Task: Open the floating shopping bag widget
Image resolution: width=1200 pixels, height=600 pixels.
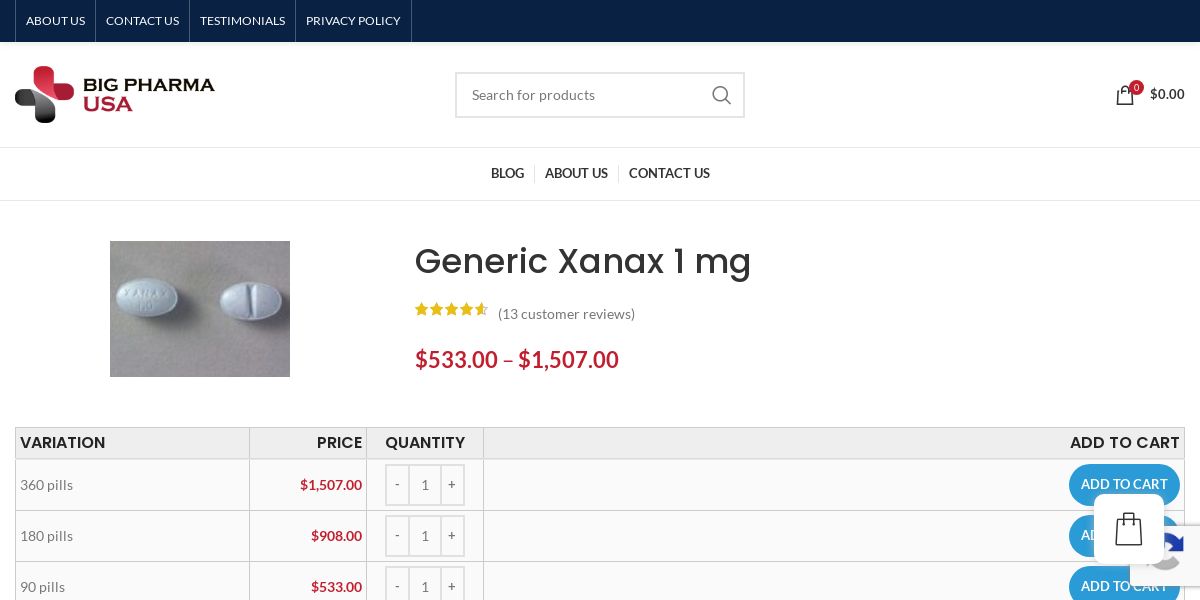Action: click(x=1128, y=529)
